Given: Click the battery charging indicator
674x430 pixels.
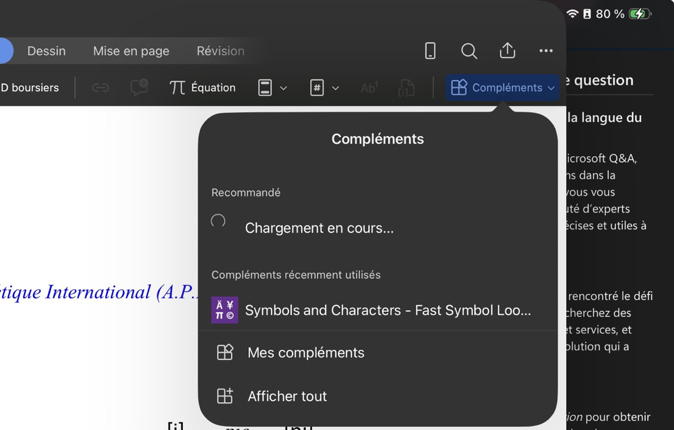Looking at the screenshot, I should tap(640, 14).
